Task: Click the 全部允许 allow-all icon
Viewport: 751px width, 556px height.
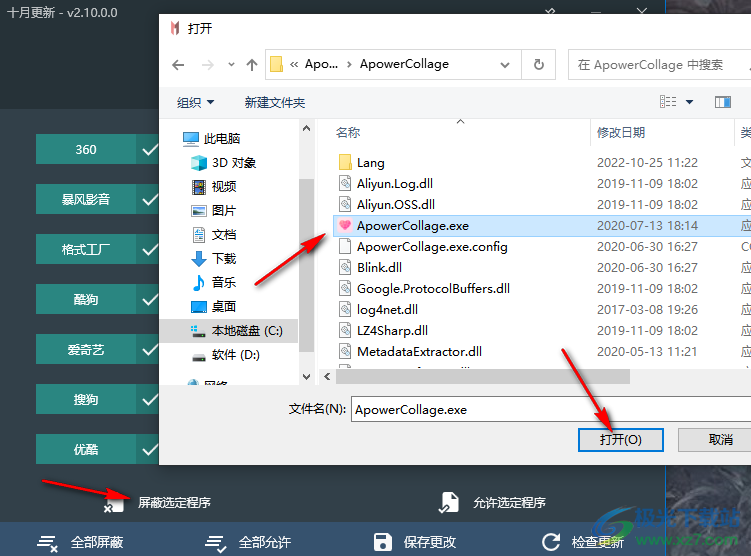Action: click(x=216, y=544)
